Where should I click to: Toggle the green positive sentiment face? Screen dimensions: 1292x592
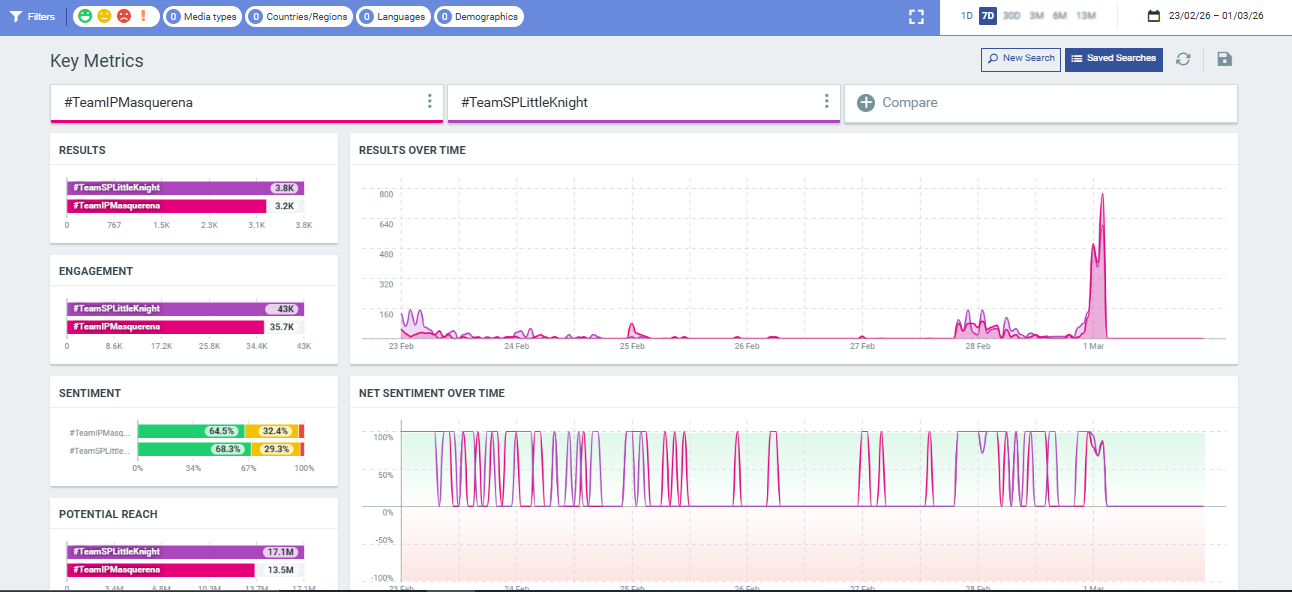pyautogui.click(x=86, y=17)
